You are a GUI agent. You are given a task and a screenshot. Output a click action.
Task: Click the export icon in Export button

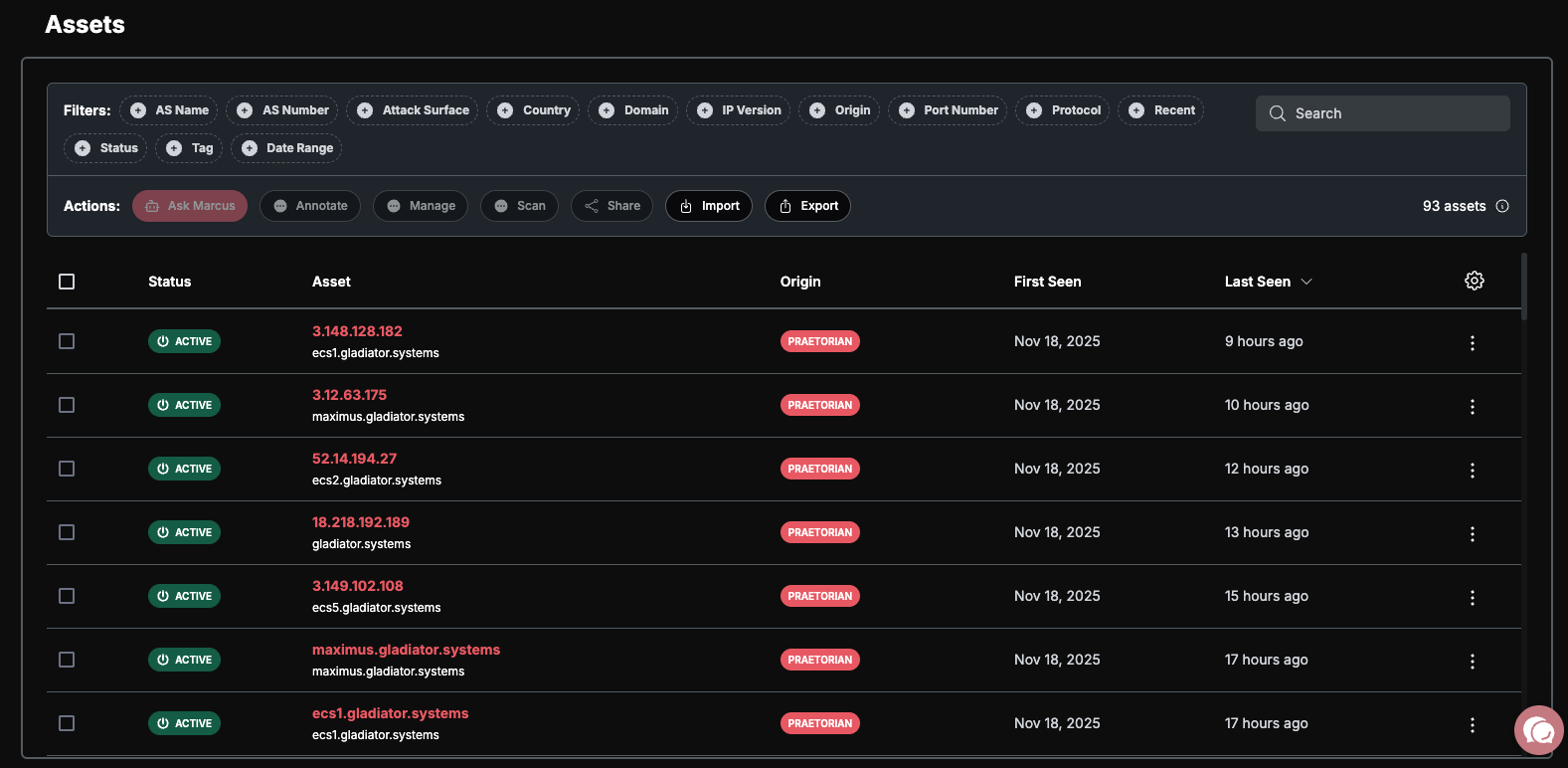pos(785,206)
